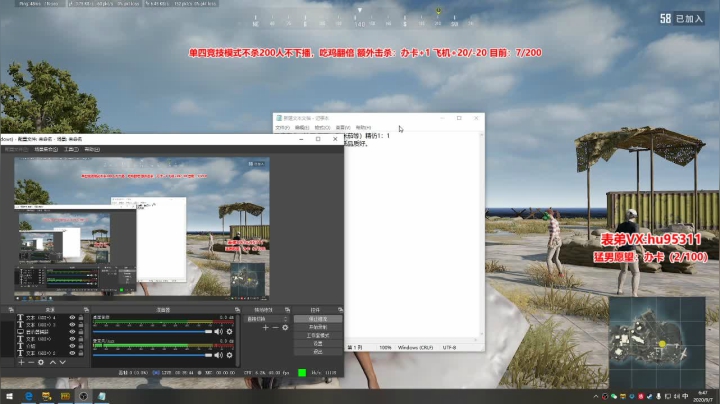The width and height of the screenshot is (720, 404).
Task: Switch to OBS Studio in taskbar
Action: click(x=83, y=396)
